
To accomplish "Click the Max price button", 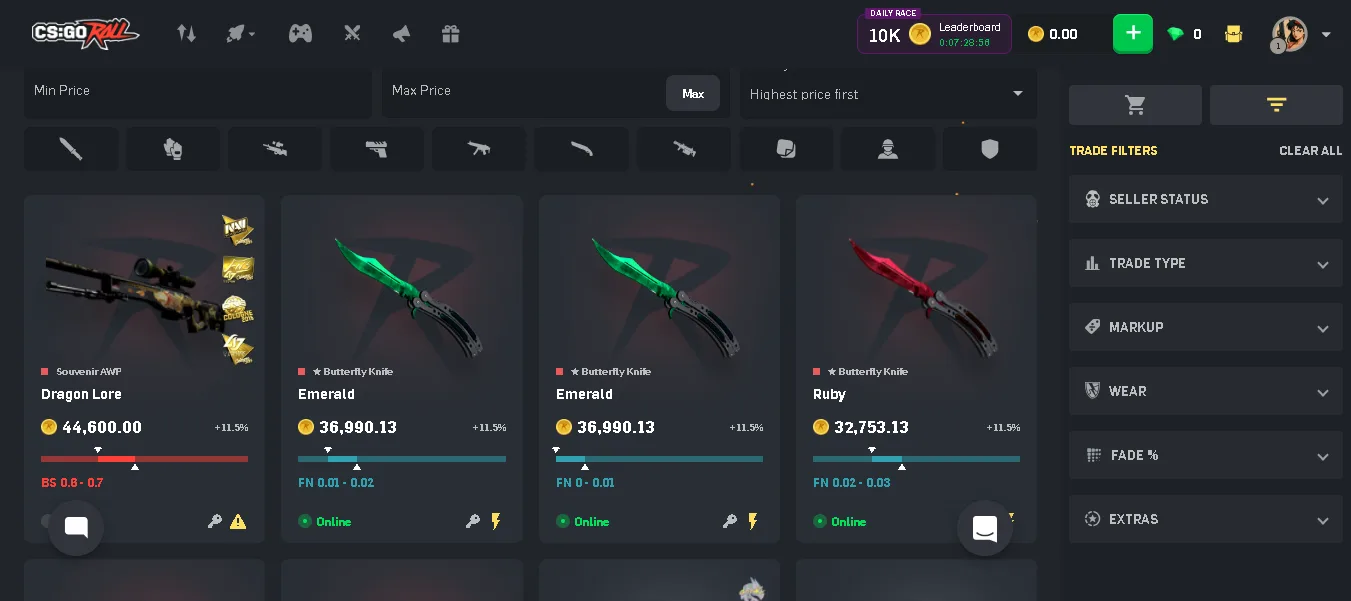I will pyautogui.click(x=693, y=93).
